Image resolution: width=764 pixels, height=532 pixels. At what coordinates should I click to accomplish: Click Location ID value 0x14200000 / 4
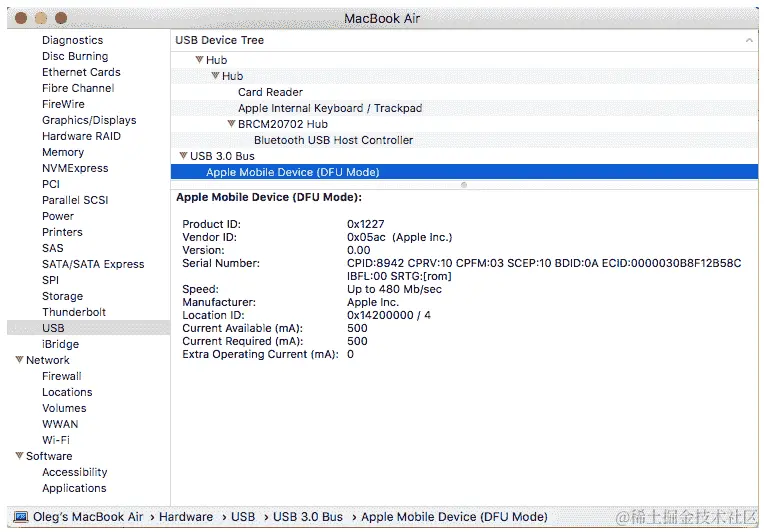pyautogui.click(x=389, y=315)
